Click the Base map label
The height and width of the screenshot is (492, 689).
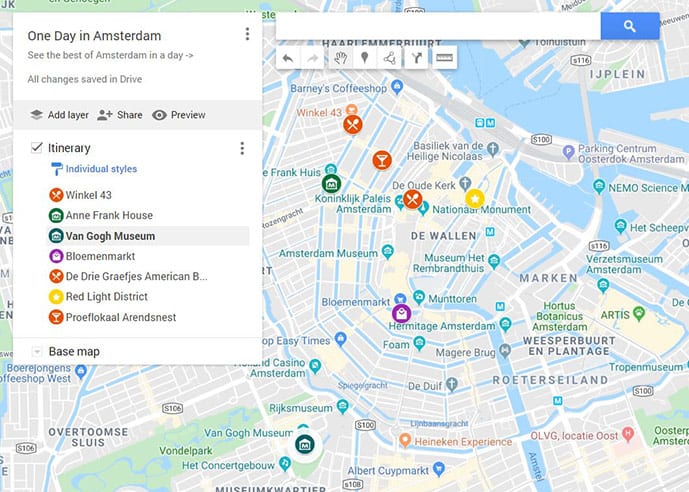(x=74, y=351)
